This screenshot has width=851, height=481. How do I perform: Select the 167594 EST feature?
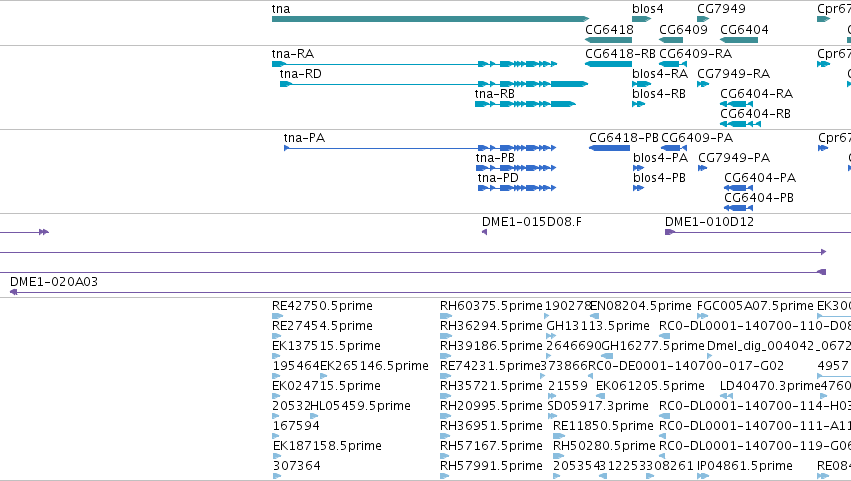[x=275, y=436]
